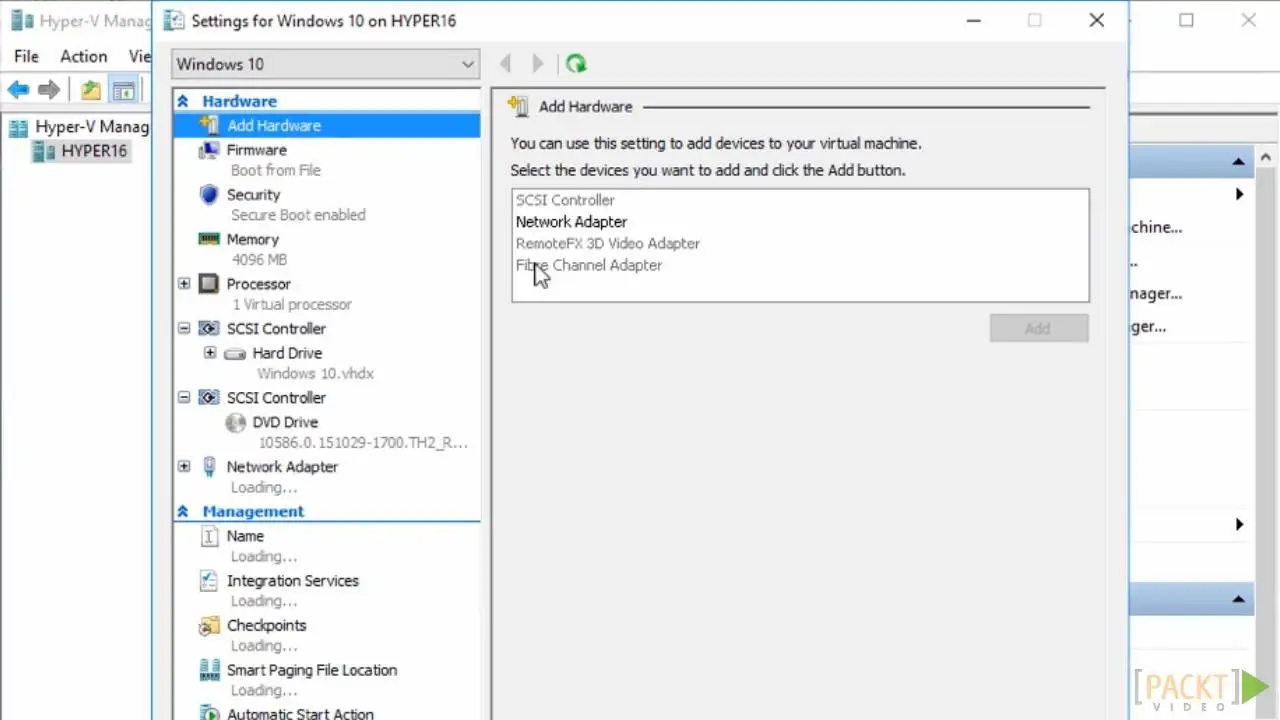Click the Smart Paging File Location icon
1280x720 pixels.
coord(209,670)
